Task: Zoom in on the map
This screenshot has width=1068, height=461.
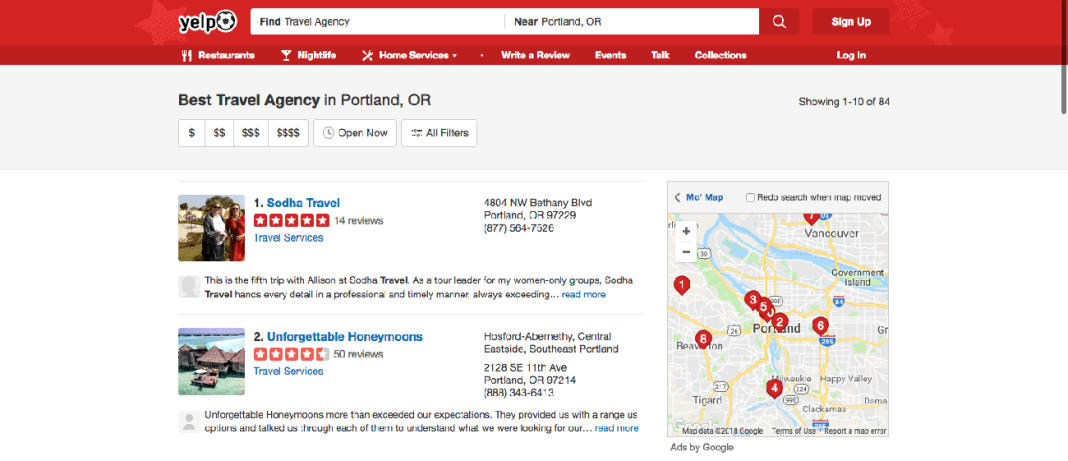Action: pyautogui.click(x=686, y=232)
